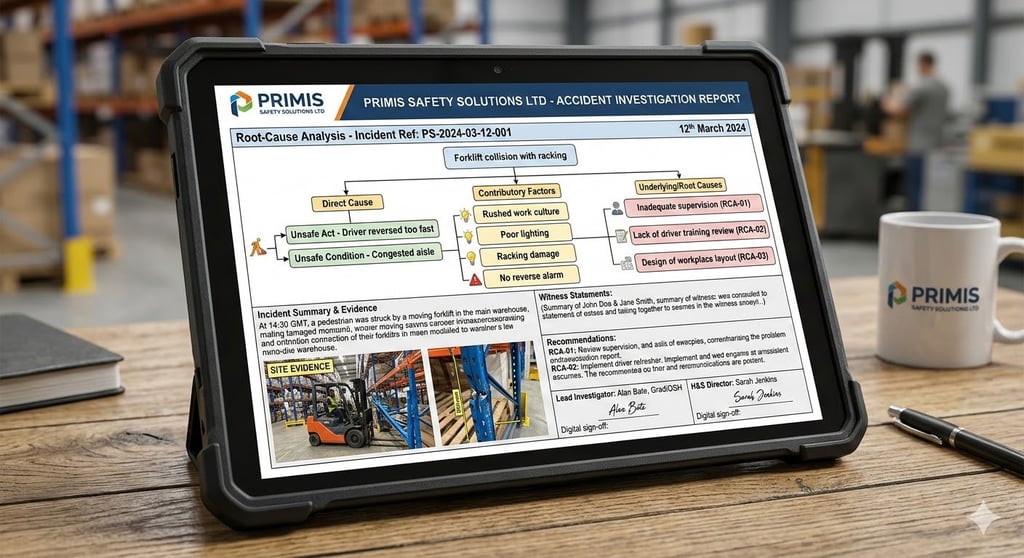This screenshot has width=1024, height=558.
Task: Click the 'Root-Cause Analysis - Incident Ref' title
Action: 374,135
